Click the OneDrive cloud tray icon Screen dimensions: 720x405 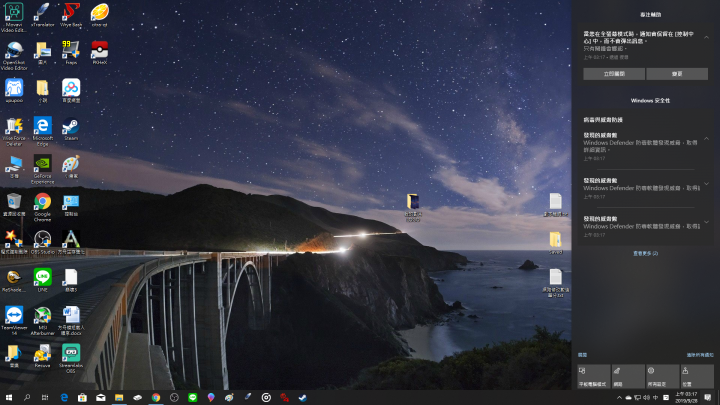coord(628,398)
